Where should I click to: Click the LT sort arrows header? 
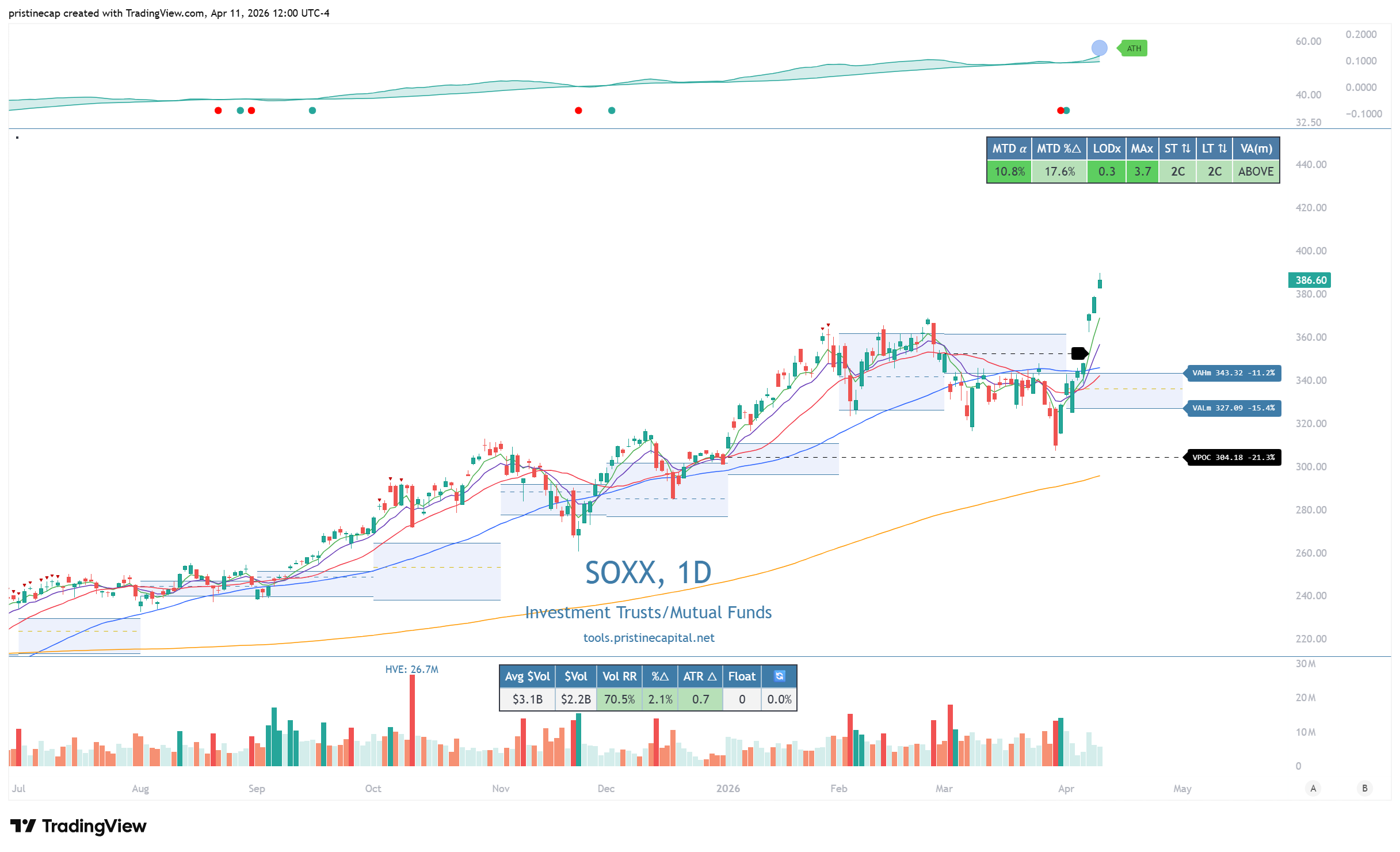click(1214, 149)
